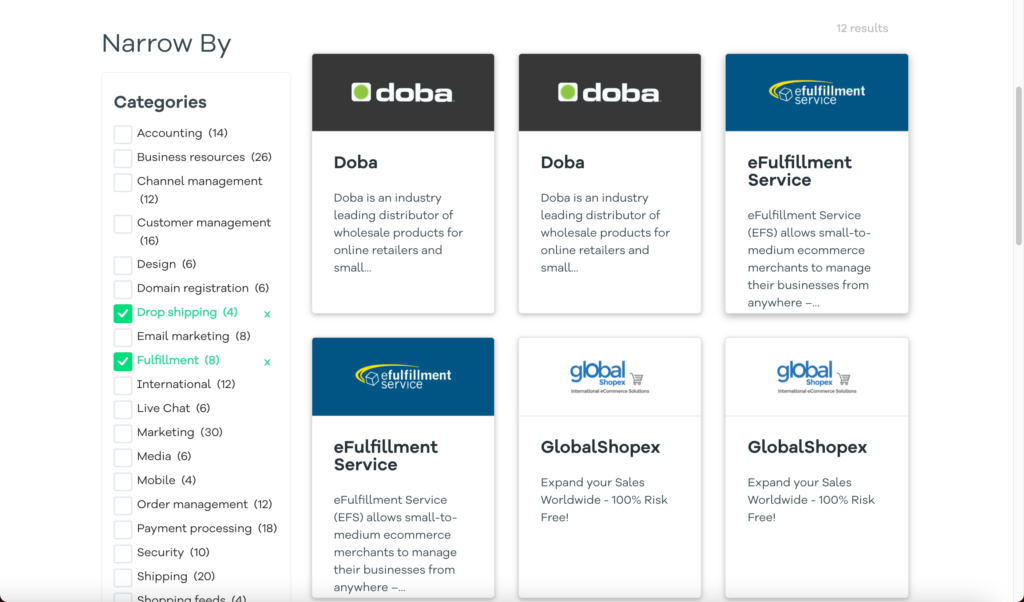This screenshot has height=602, width=1024.
Task: Click the last GlobalShopex card title
Action: pyautogui.click(x=807, y=447)
